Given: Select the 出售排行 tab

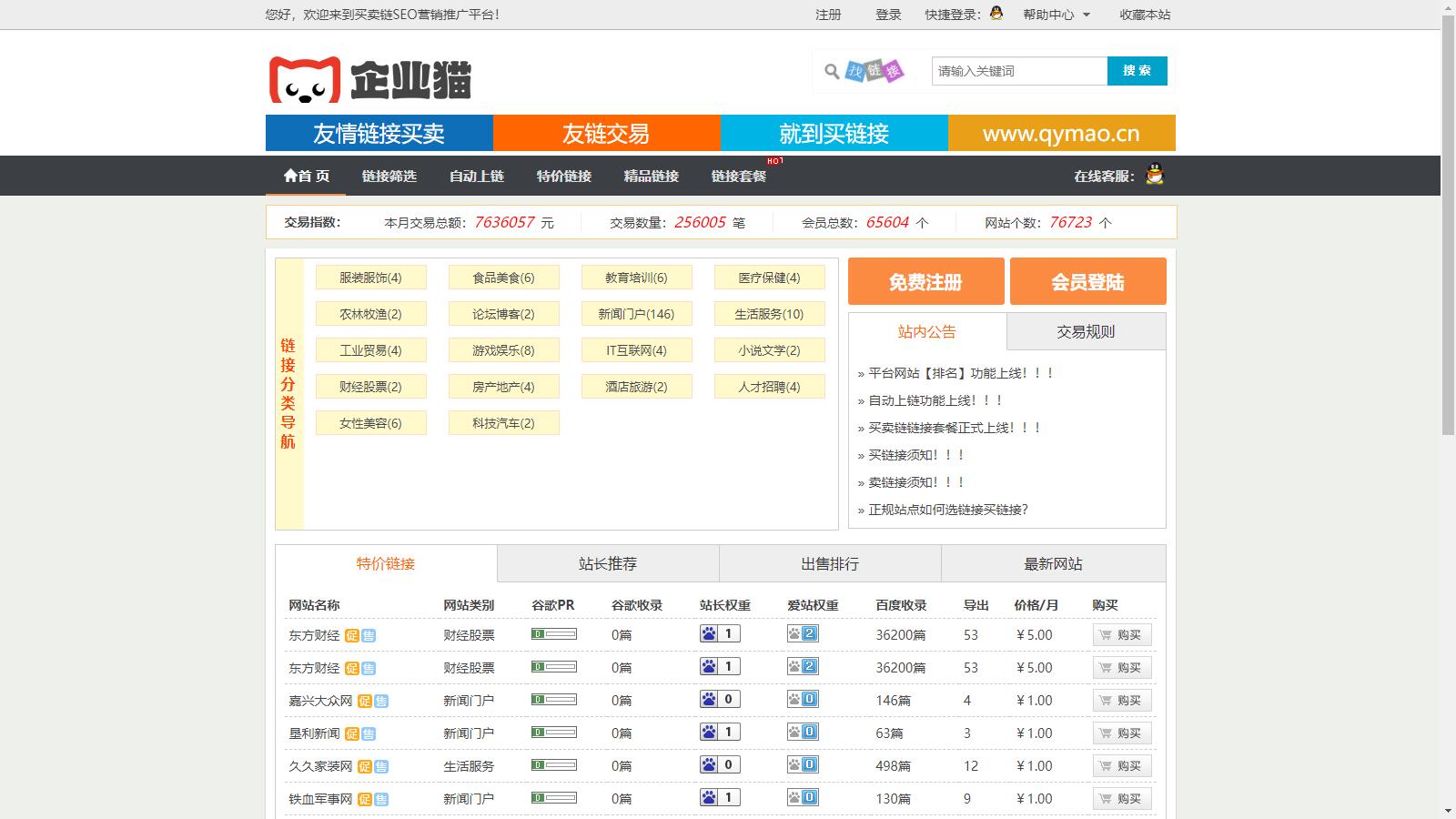Looking at the screenshot, I should pos(830,564).
